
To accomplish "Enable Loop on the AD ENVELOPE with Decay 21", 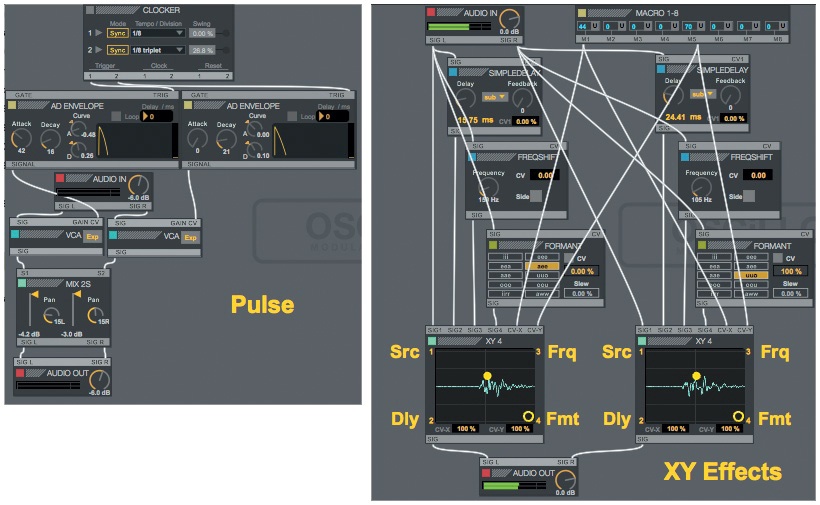I will [292, 116].
